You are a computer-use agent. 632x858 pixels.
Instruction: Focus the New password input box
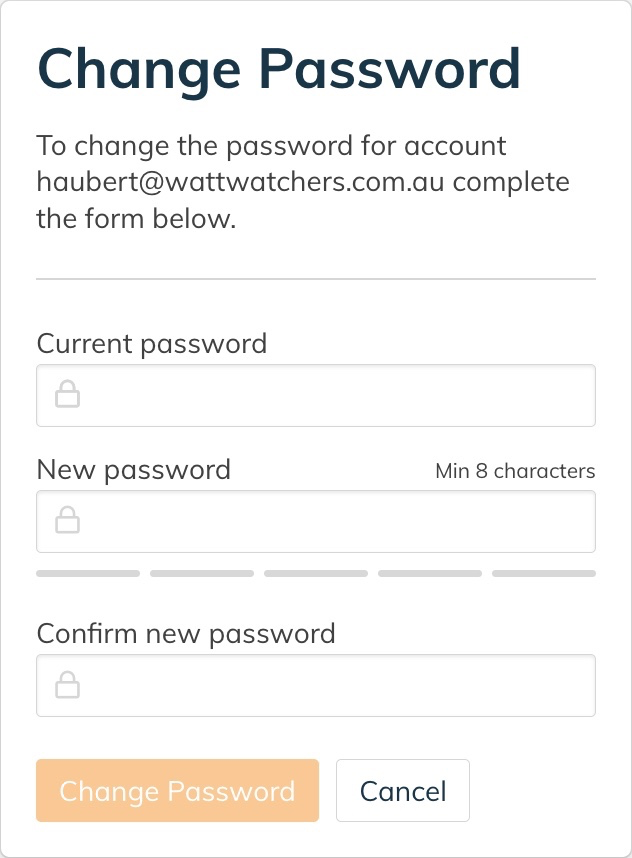pos(316,521)
